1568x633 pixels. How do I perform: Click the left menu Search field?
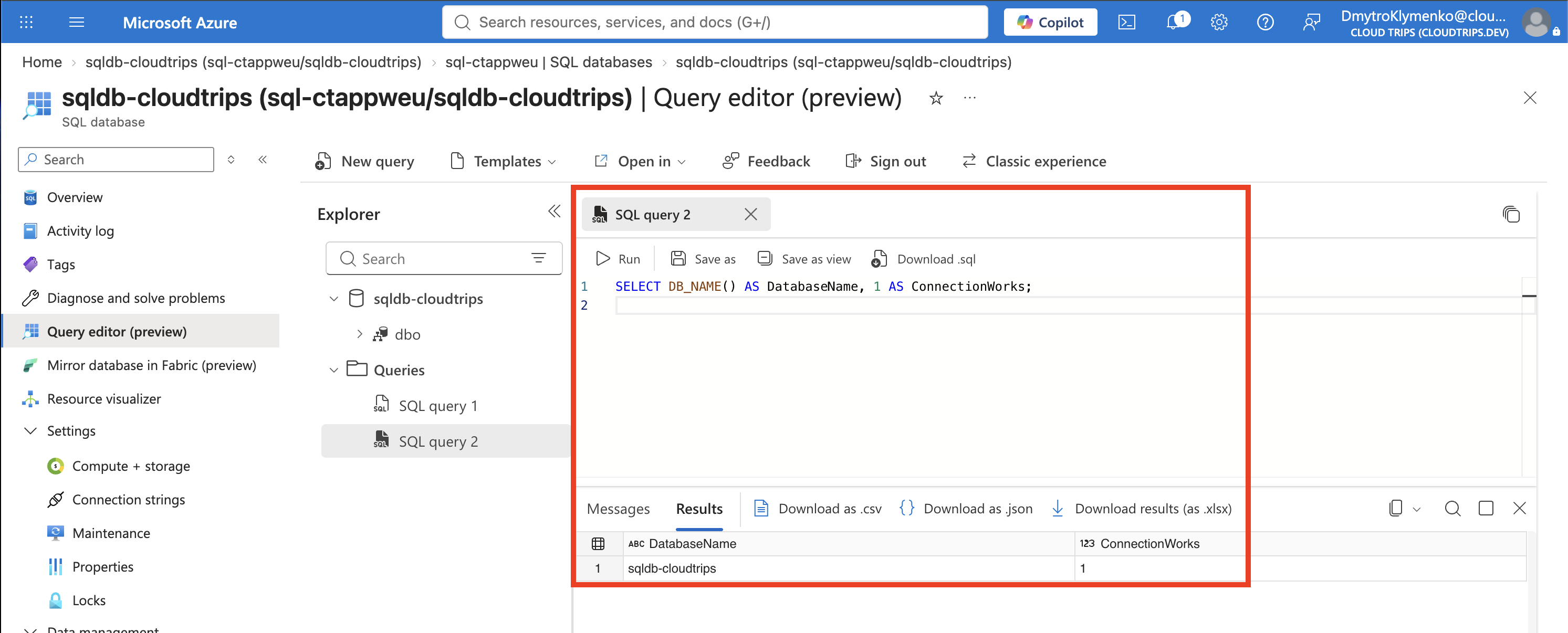pyautogui.click(x=116, y=160)
